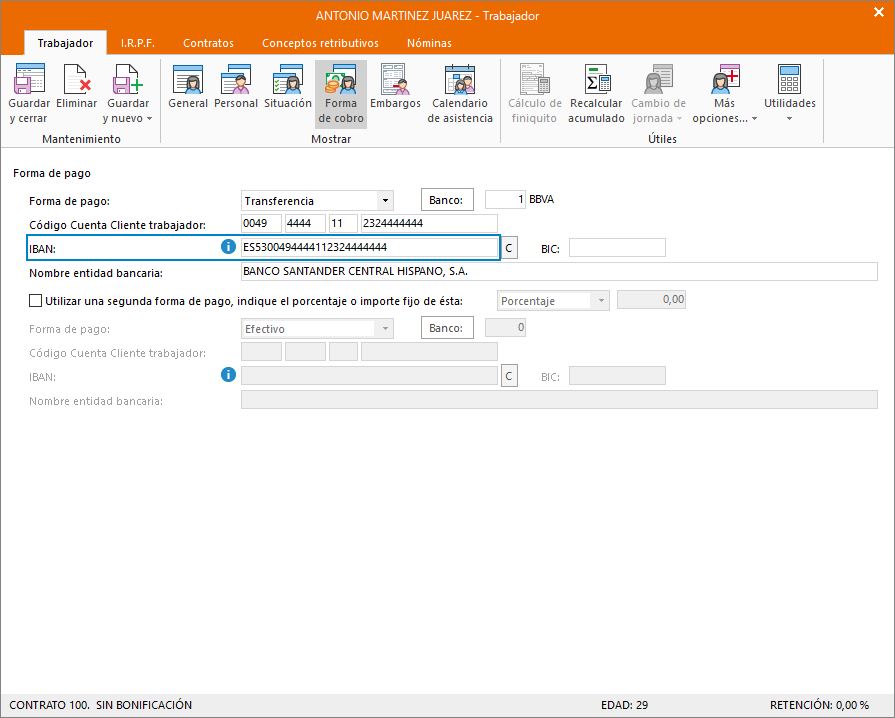Click the EDAD: 29 status text
The width and height of the screenshot is (895, 718).
pos(624,705)
